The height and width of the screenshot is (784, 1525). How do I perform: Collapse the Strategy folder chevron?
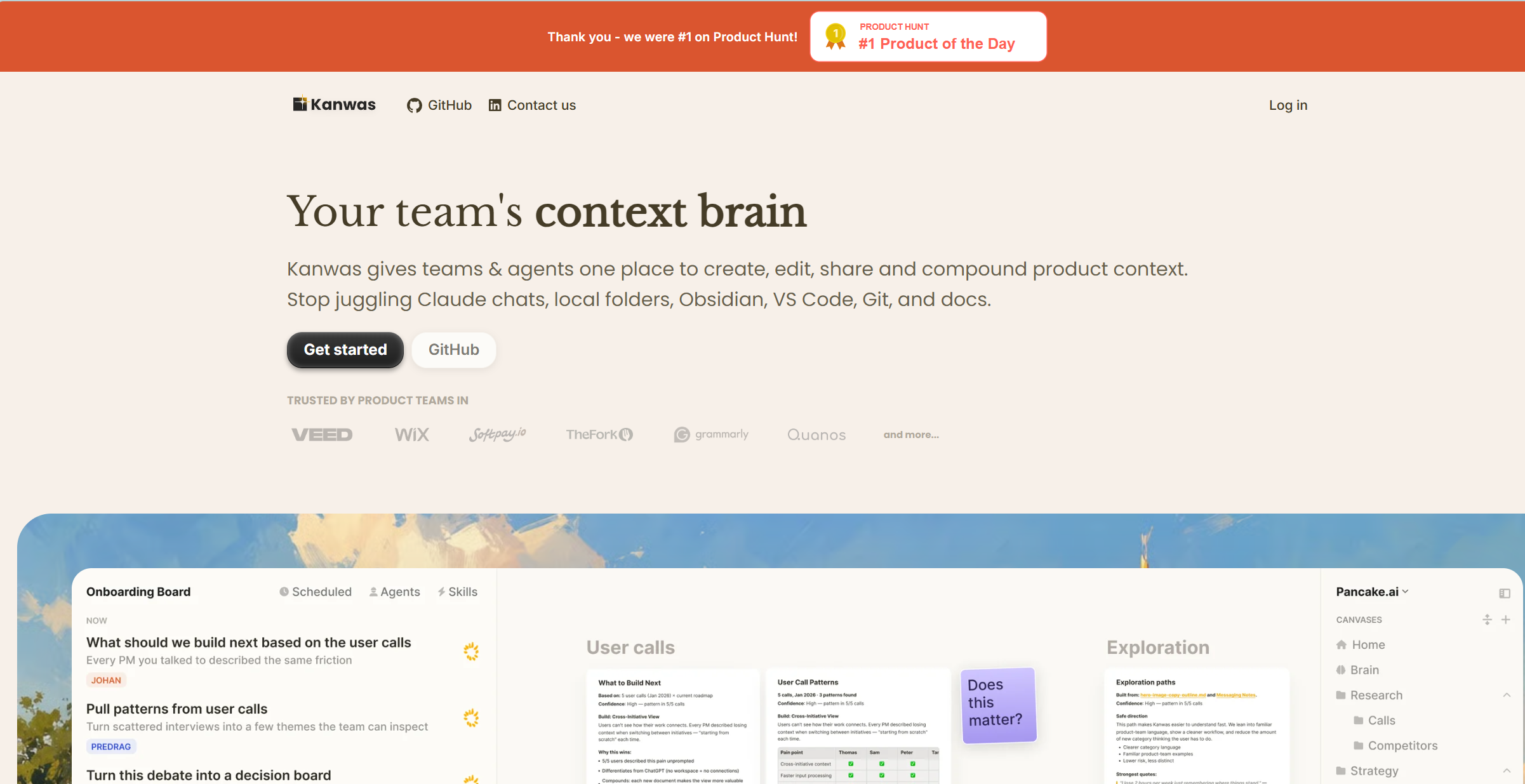(x=1507, y=771)
